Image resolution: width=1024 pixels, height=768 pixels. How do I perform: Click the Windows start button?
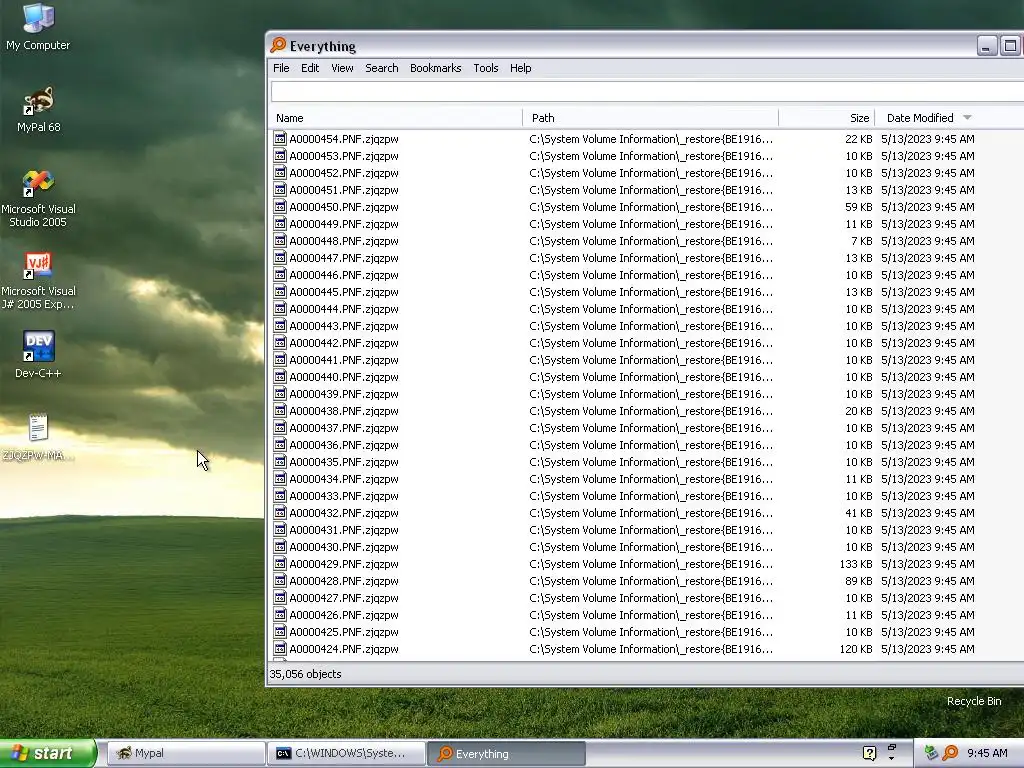(48, 753)
